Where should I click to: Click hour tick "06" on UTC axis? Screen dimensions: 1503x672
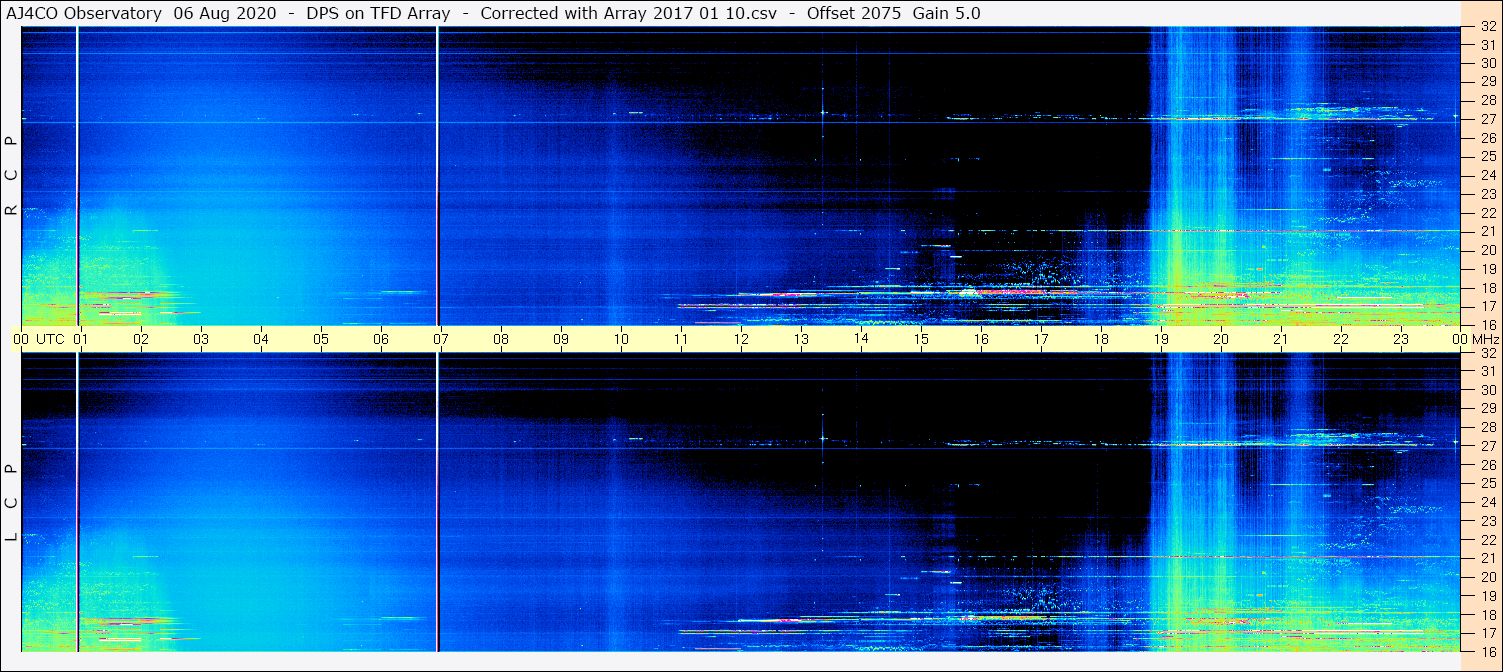(381, 339)
